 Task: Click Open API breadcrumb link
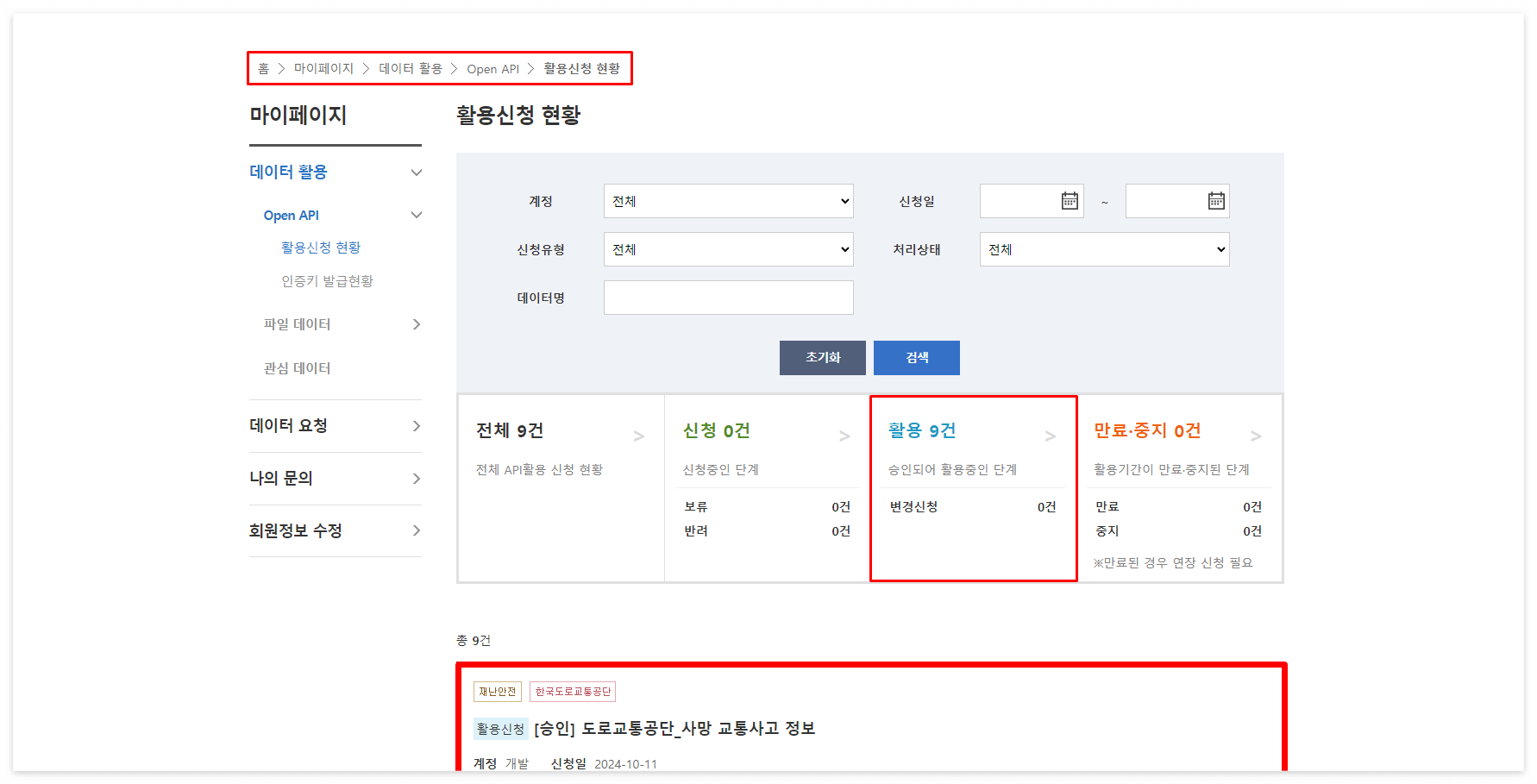click(492, 69)
